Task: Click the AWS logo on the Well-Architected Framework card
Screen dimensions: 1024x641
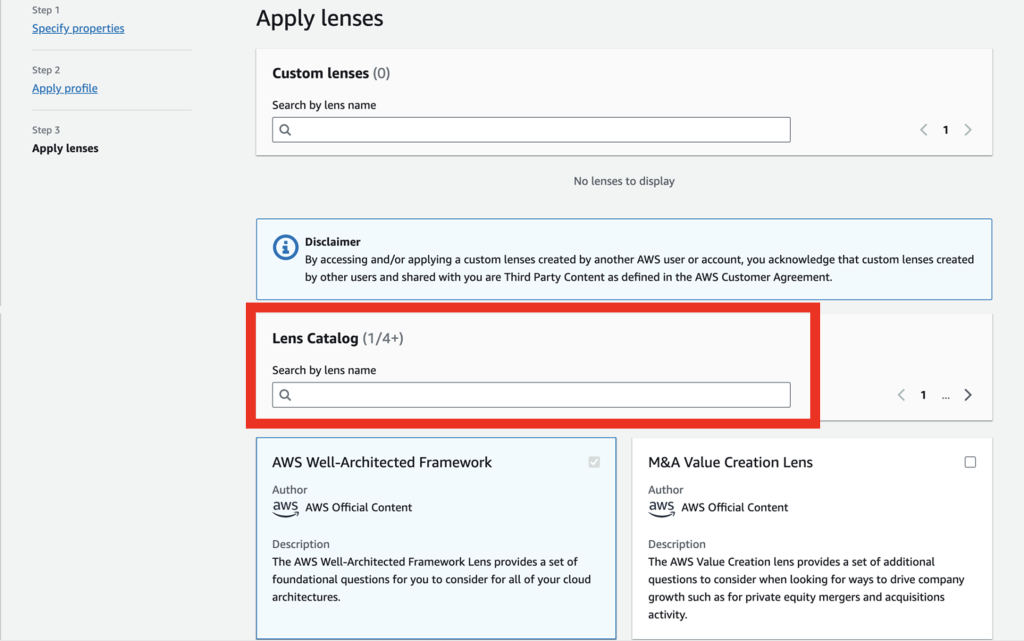Action: coord(286,507)
